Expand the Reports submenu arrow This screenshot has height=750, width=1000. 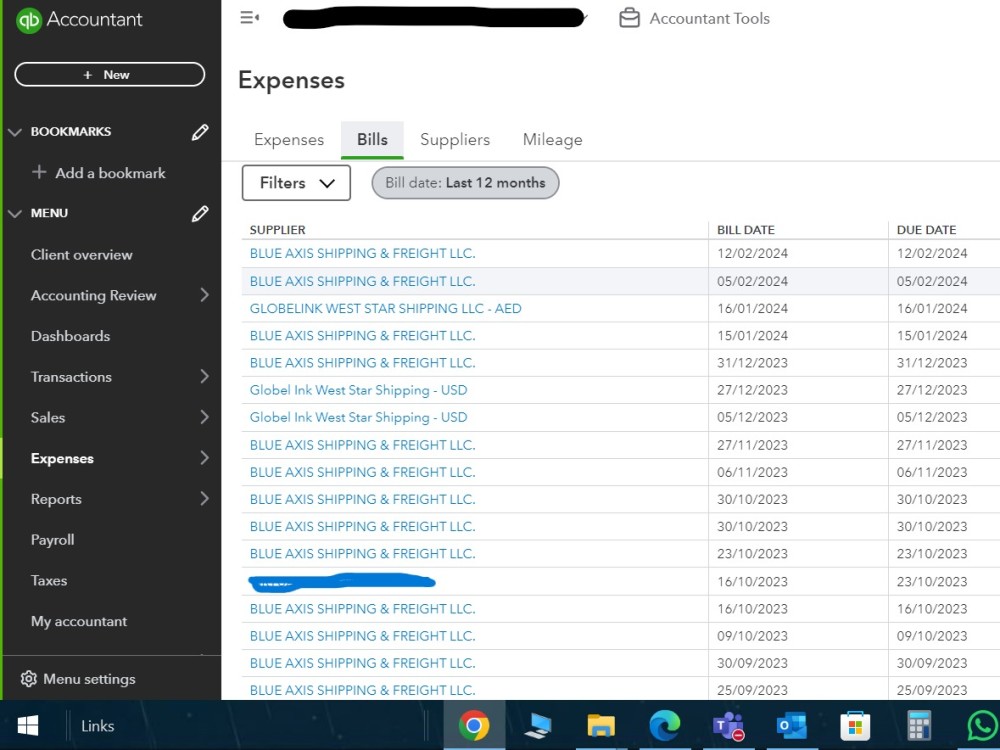(x=204, y=499)
